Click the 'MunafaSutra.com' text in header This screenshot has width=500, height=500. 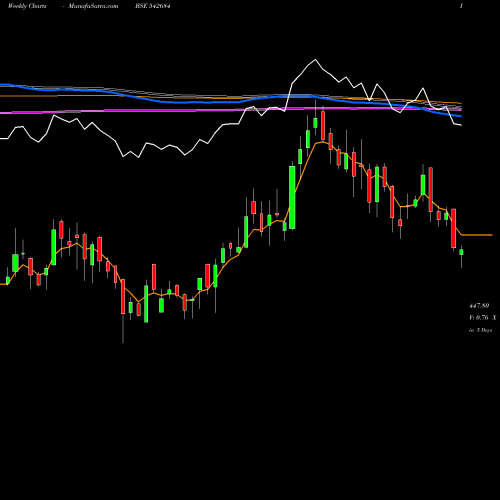tap(93, 6)
